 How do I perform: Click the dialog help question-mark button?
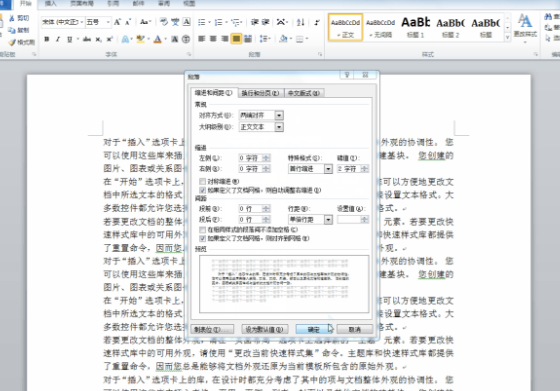click(347, 75)
